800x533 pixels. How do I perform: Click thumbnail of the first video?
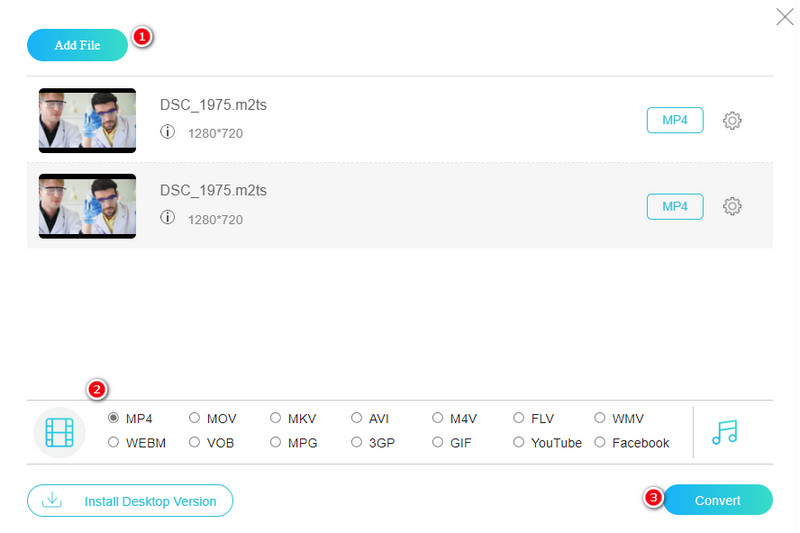pyautogui.click(x=87, y=120)
